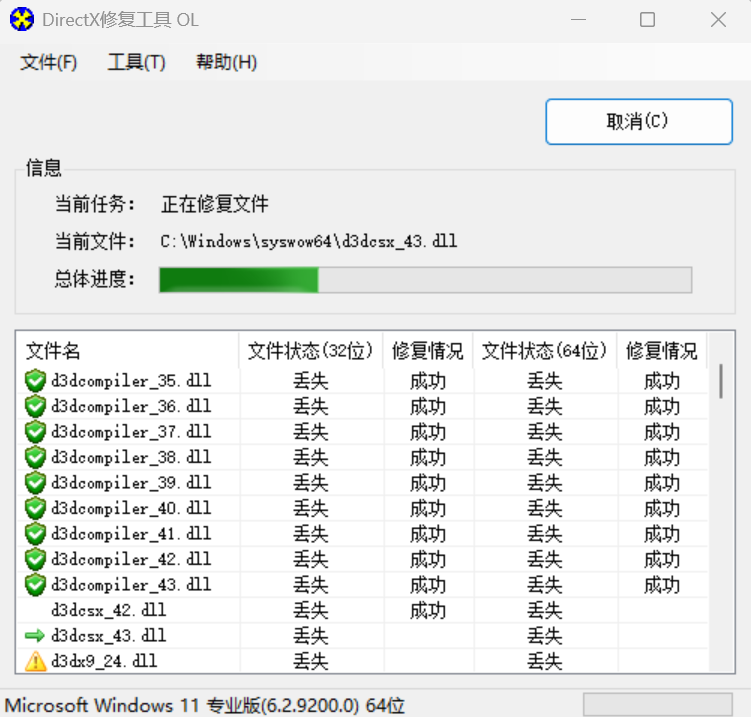Click the first 修复情况 column header
The width and height of the screenshot is (751, 717).
point(428,351)
